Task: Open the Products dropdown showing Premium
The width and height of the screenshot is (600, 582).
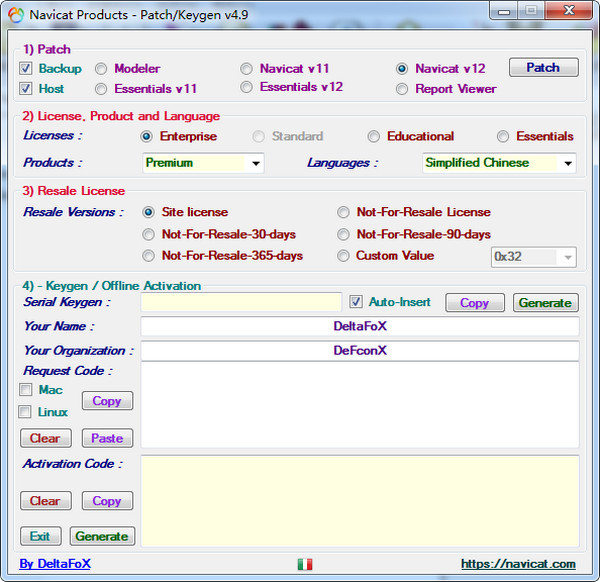Action: point(203,163)
